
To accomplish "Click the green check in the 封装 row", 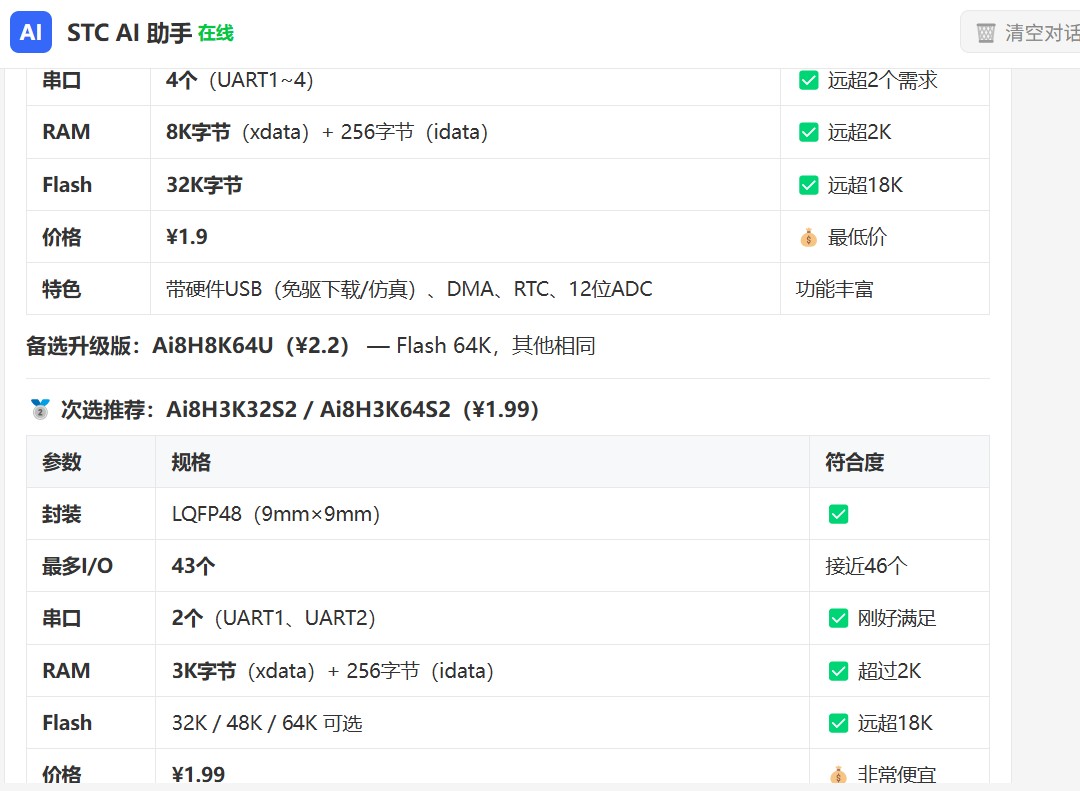I will pos(838,514).
